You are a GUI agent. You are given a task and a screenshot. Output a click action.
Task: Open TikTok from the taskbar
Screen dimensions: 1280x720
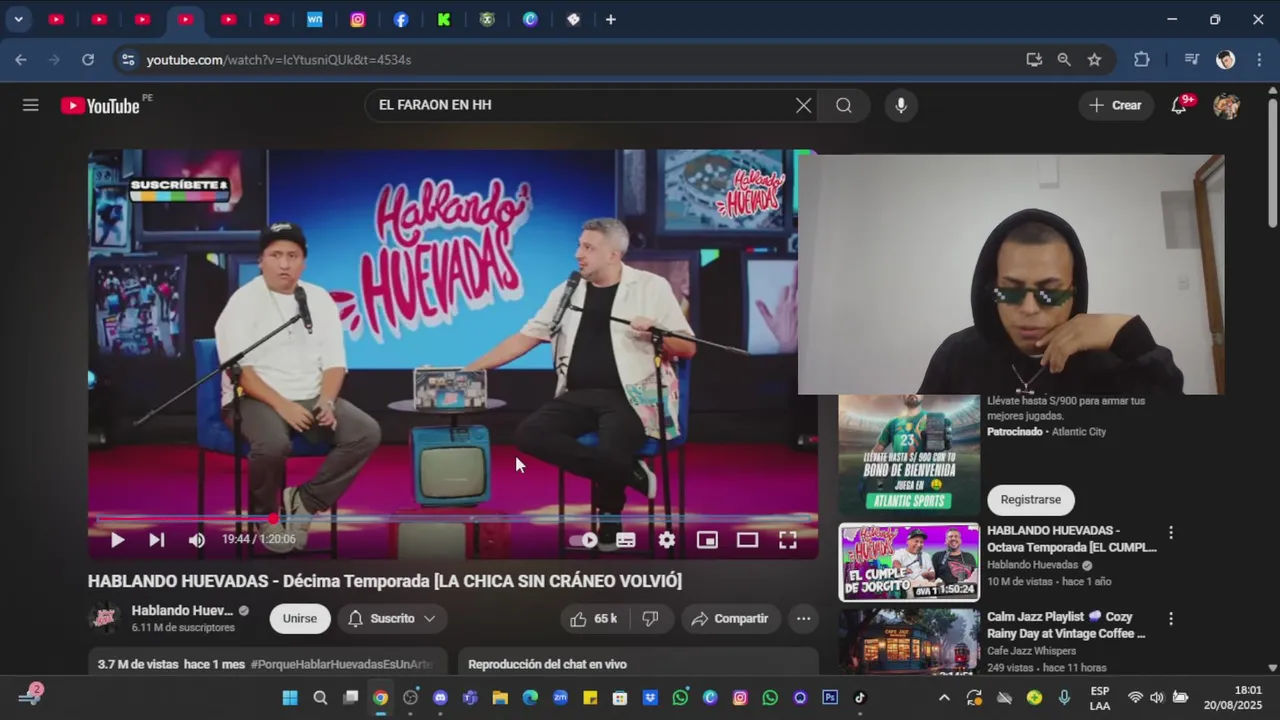point(860,698)
